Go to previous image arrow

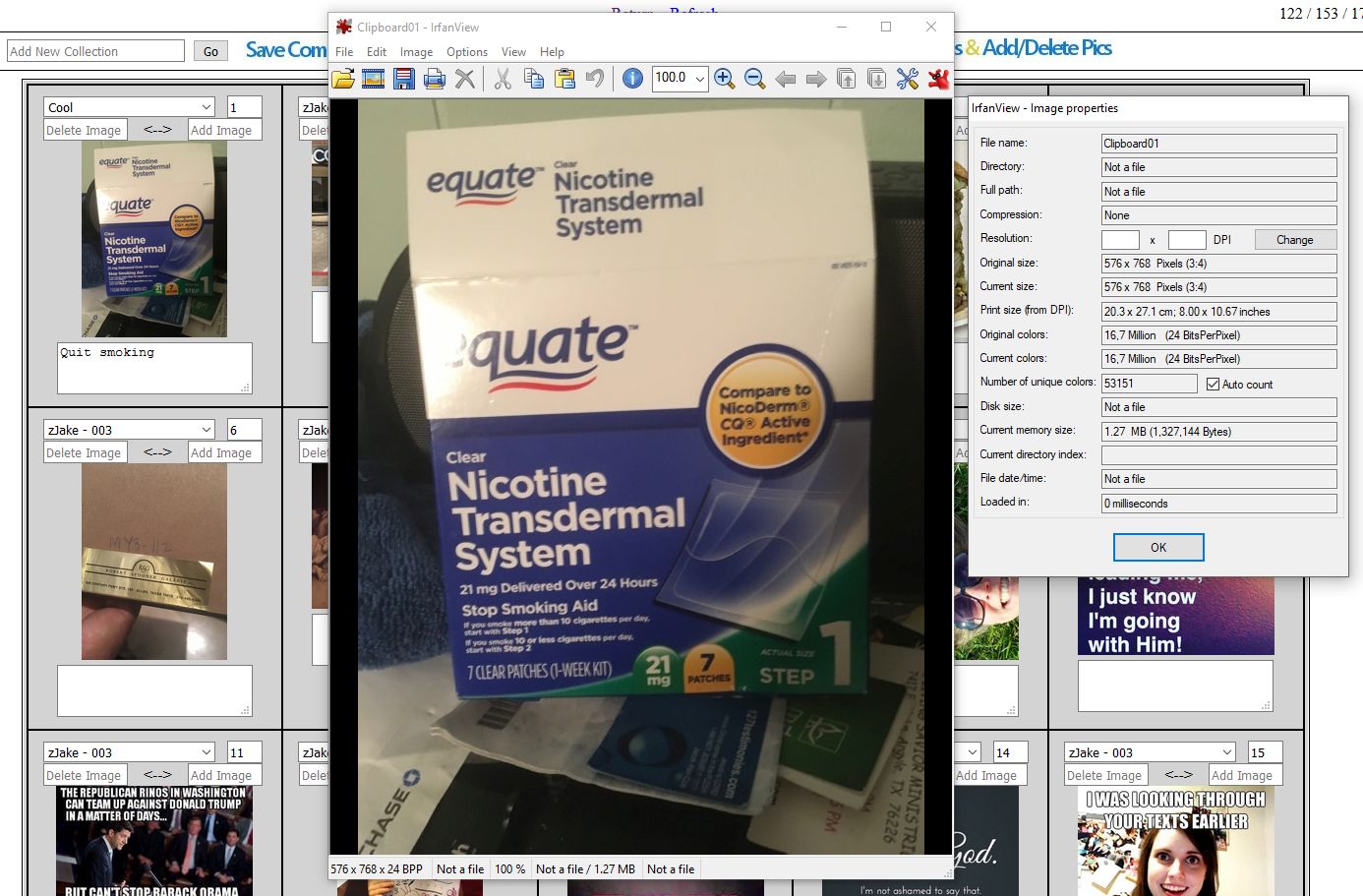785,79
